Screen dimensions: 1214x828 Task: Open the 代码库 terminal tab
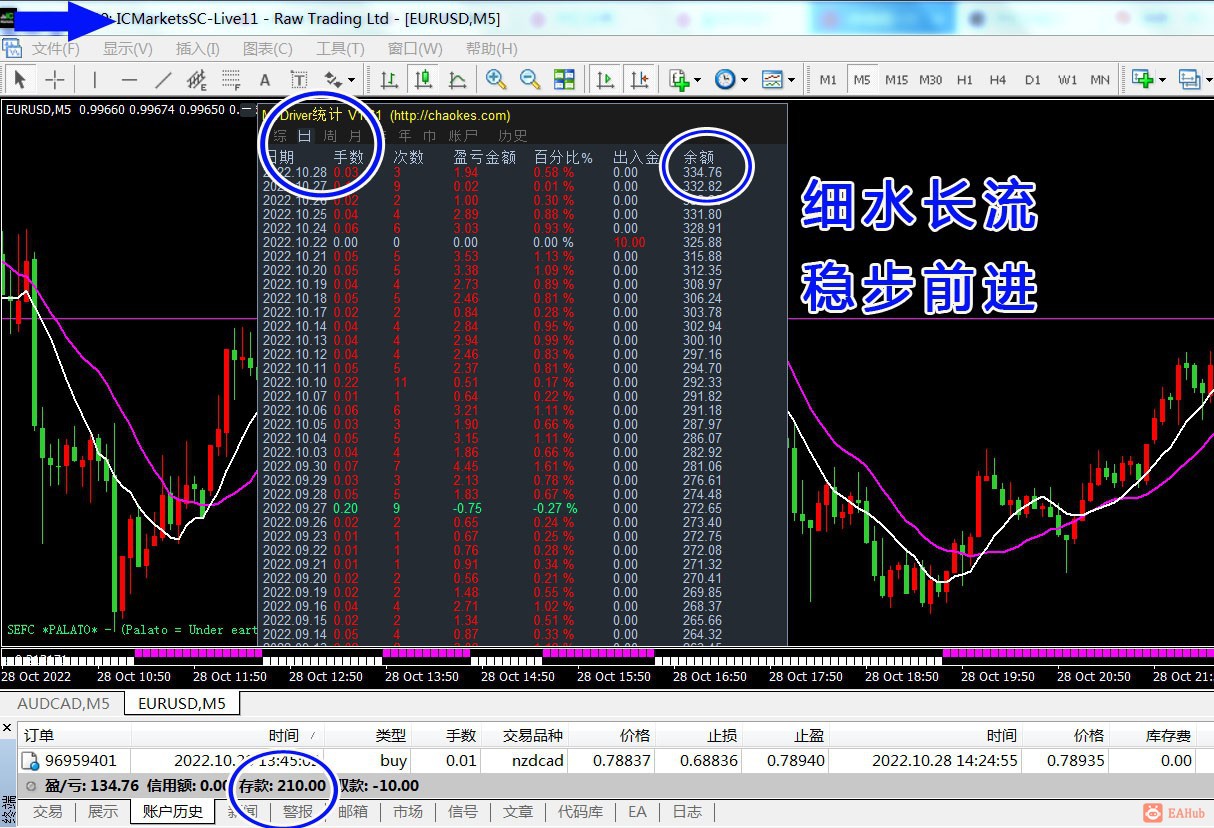click(580, 812)
